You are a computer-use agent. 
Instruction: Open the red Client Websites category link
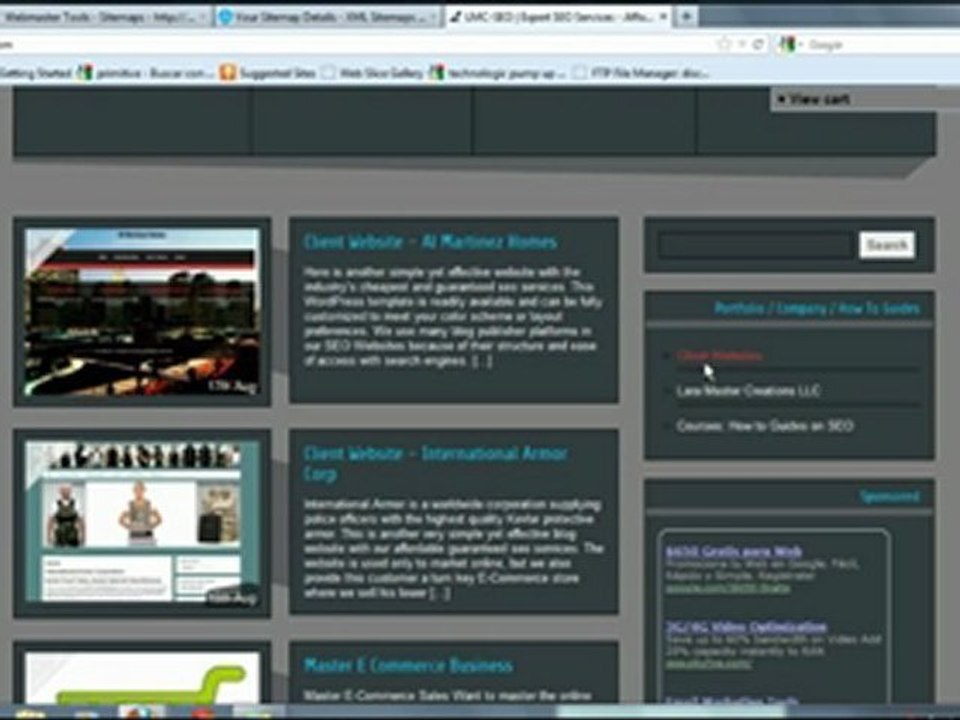click(x=719, y=356)
